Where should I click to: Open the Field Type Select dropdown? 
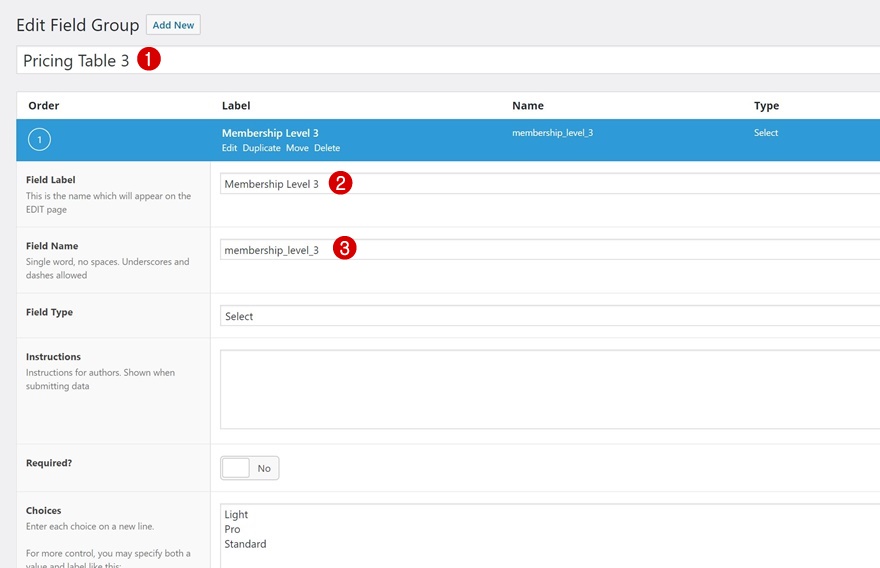tap(548, 316)
